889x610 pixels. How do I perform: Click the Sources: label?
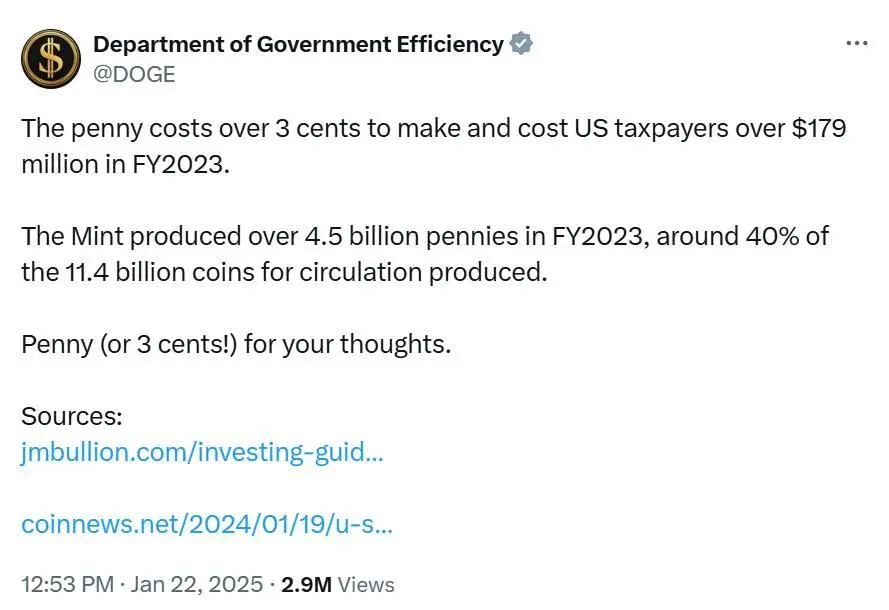pos(72,416)
